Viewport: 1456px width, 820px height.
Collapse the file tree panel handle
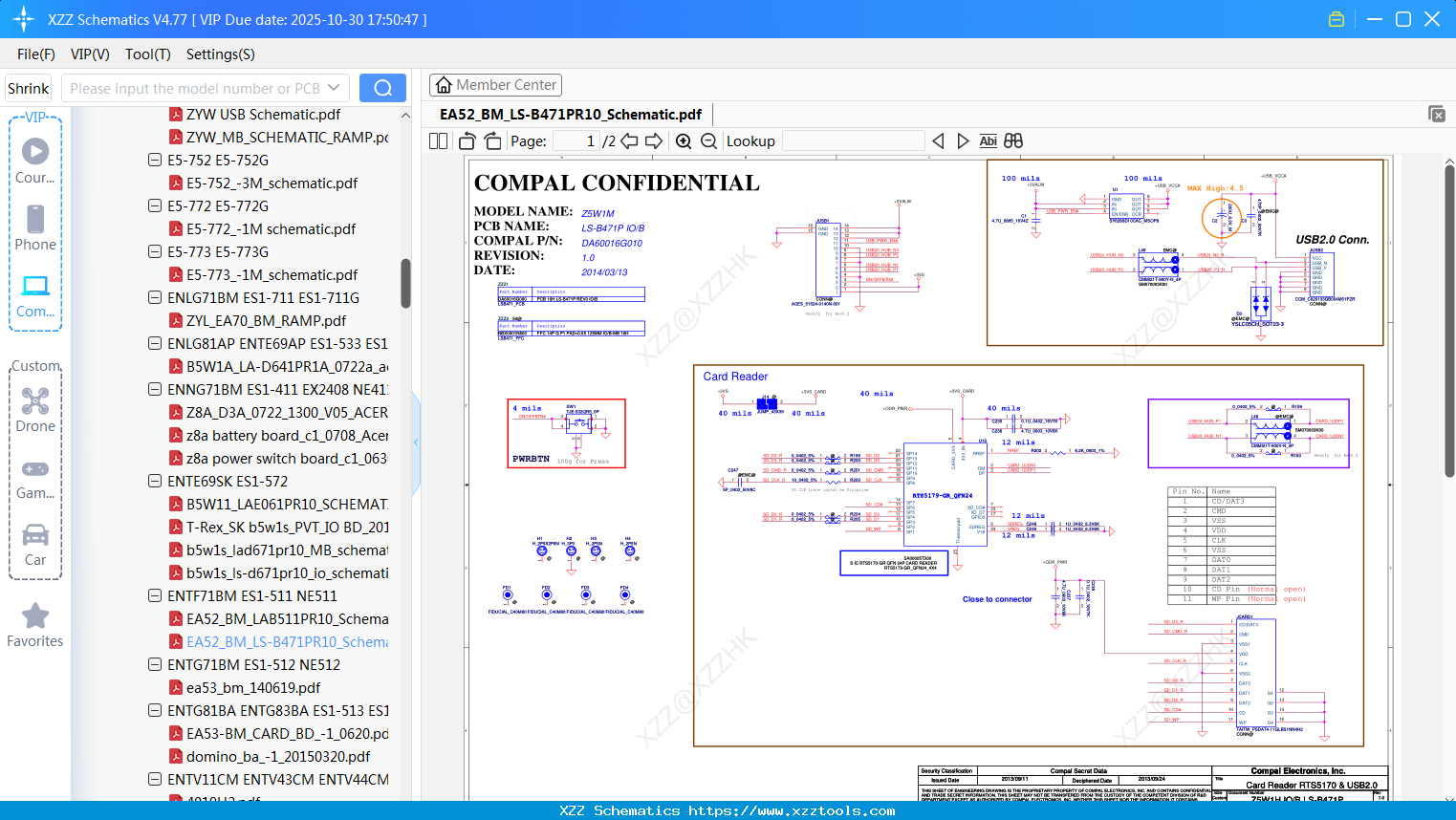tap(416, 442)
